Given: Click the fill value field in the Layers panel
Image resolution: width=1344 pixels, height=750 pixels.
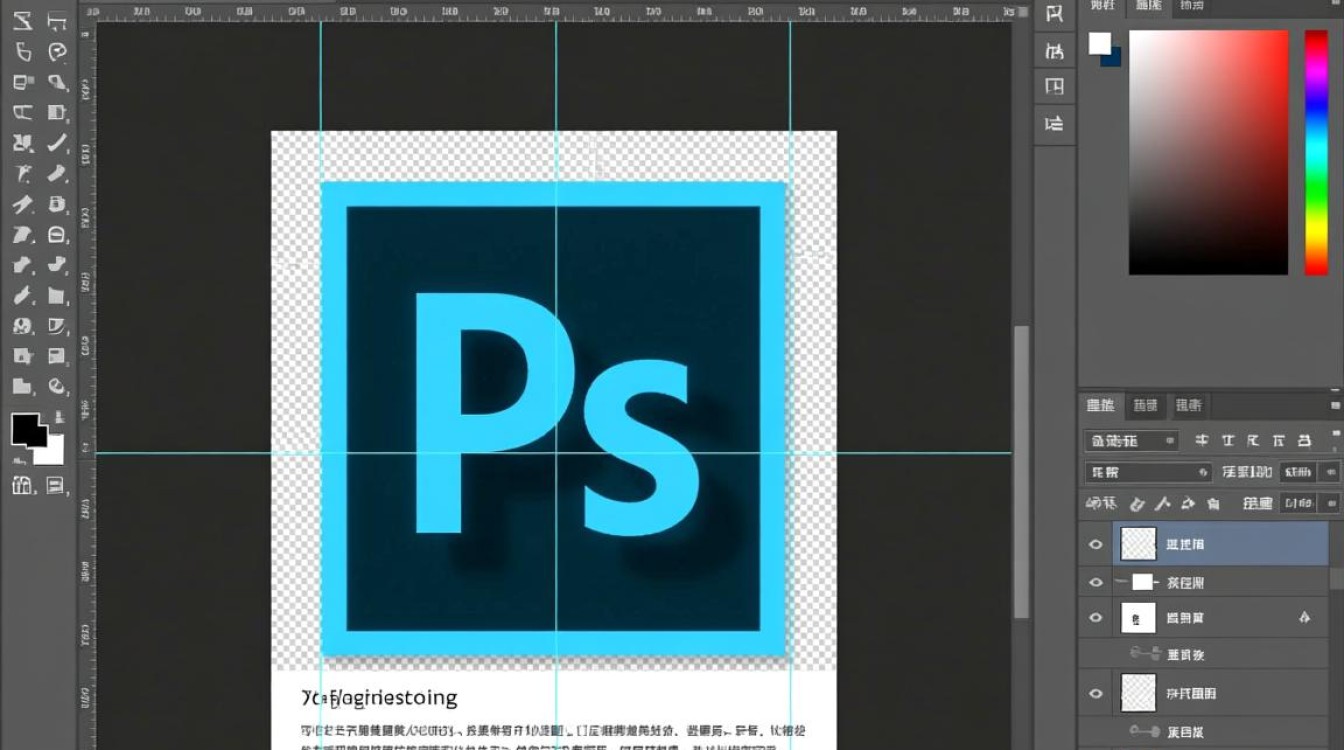Looking at the screenshot, I should point(1298,504).
